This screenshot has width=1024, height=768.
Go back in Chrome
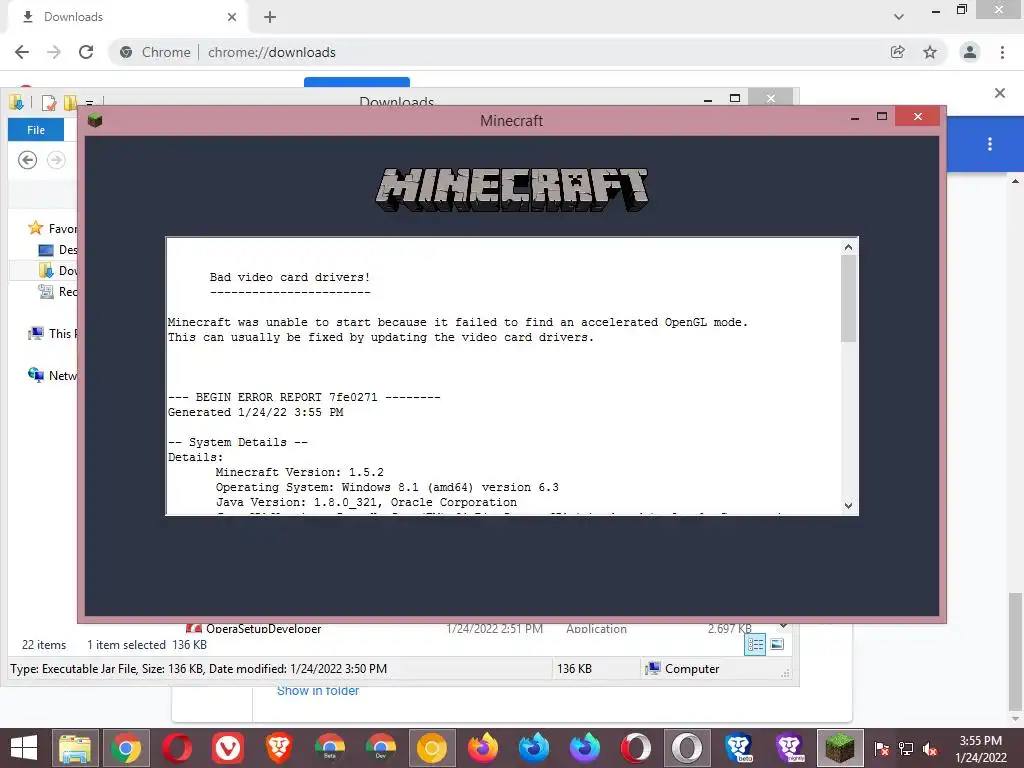pos(22,52)
